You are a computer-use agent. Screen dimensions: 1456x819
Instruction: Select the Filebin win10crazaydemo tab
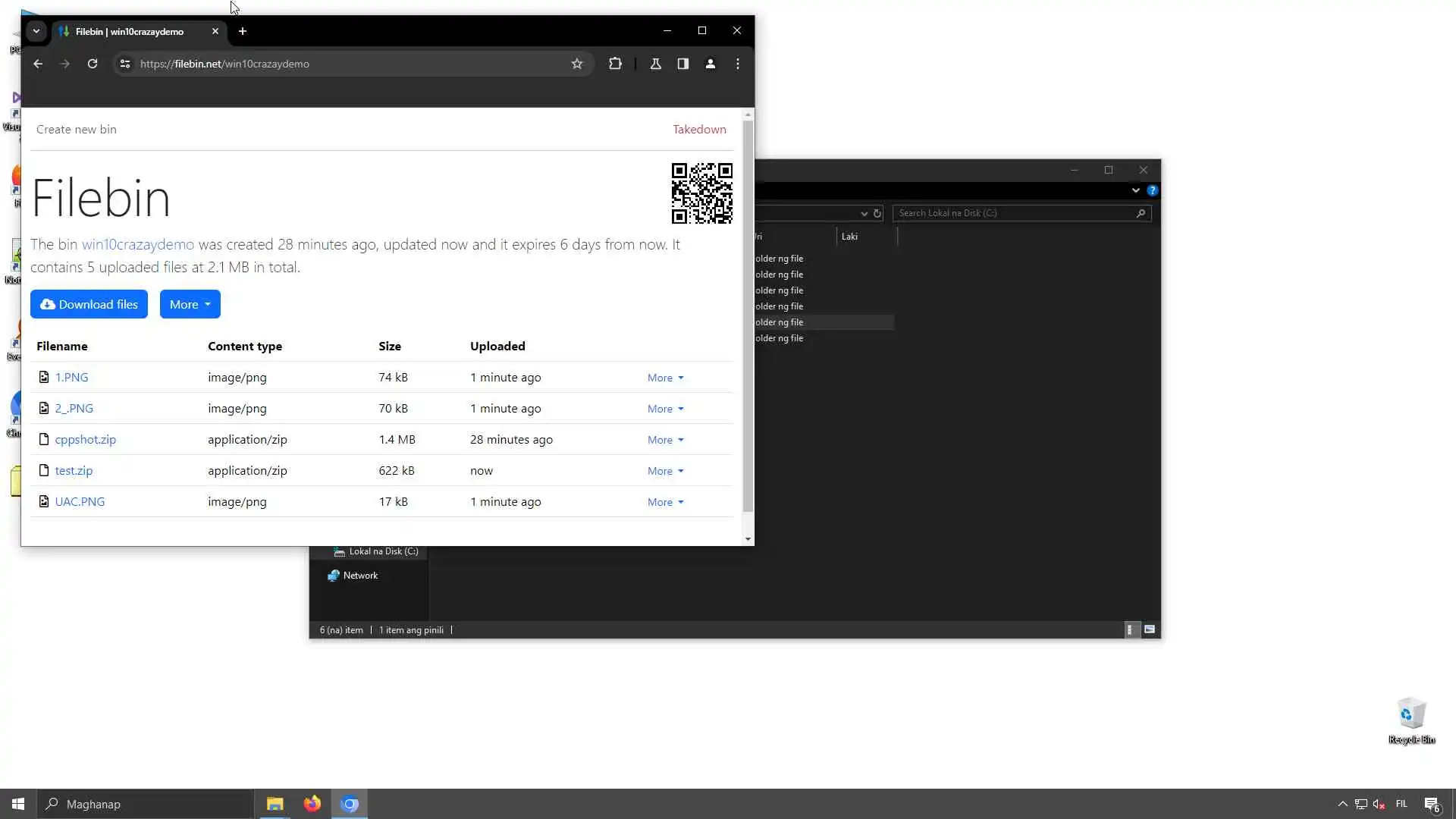(x=130, y=31)
